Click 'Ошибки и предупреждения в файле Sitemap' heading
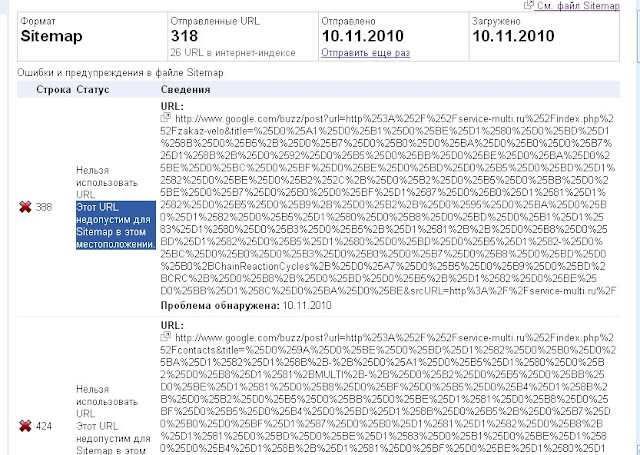 (120, 73)
